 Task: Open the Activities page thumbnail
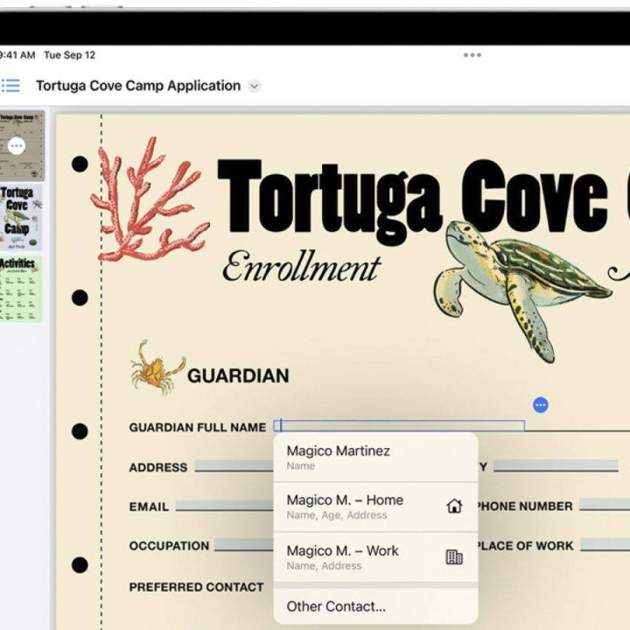21,289
